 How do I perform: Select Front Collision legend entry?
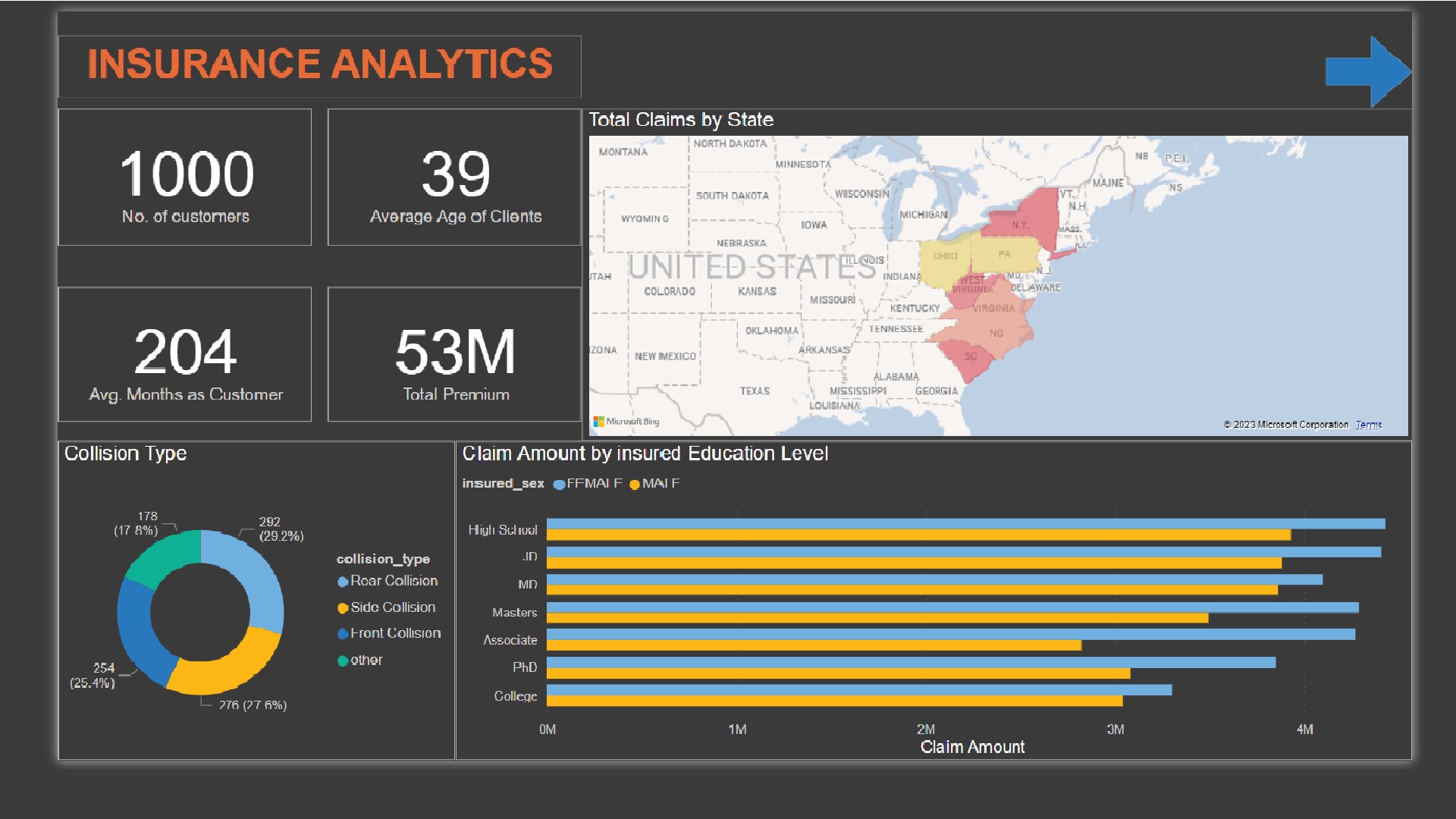tap(394, 633)
